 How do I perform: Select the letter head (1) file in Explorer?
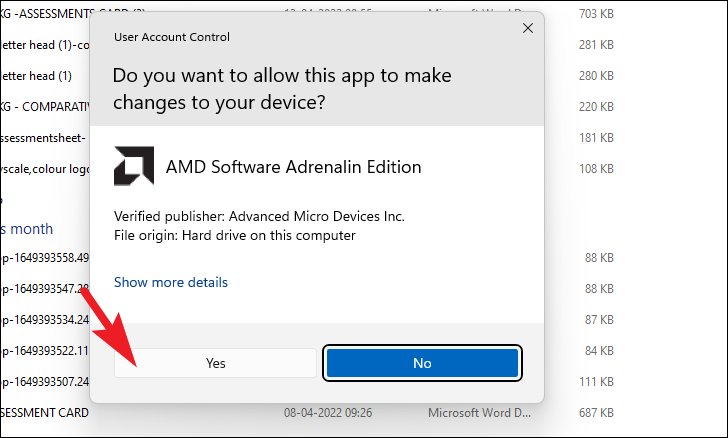click(36, 76)
